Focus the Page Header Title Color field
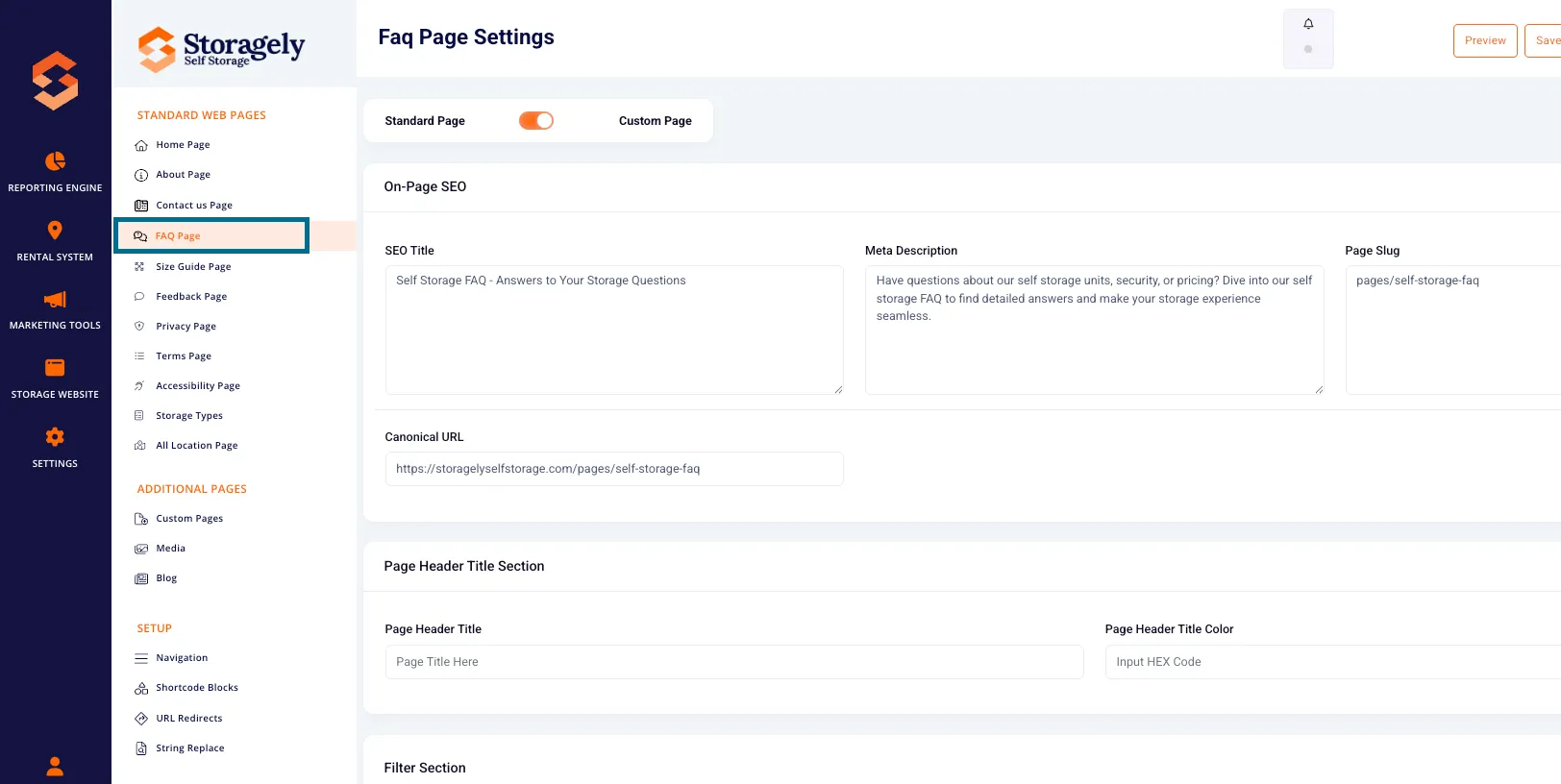The height and width of the screenshot is (784, 1561). click(x=1332, y=662)
